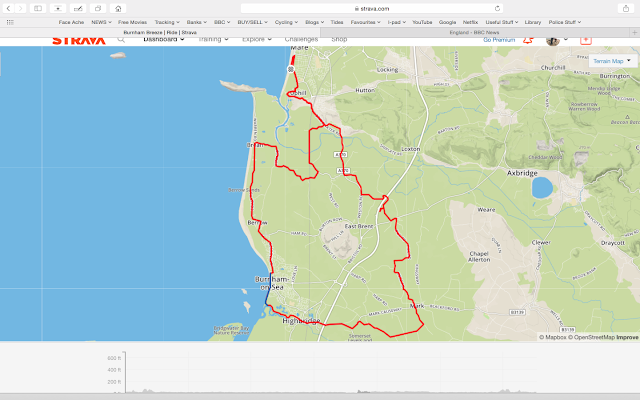Open the Face Ache bookmark
The image size is (640, 400).
71,22
